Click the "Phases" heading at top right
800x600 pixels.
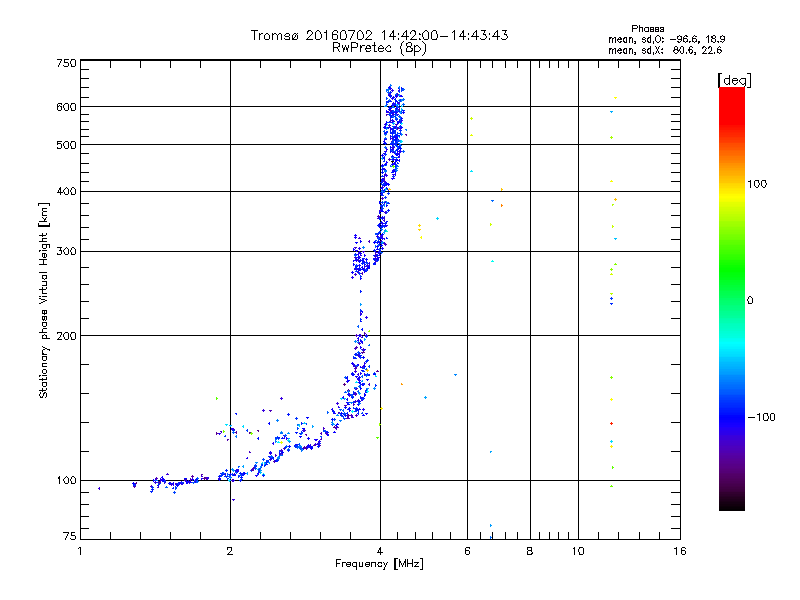point(647,29)
